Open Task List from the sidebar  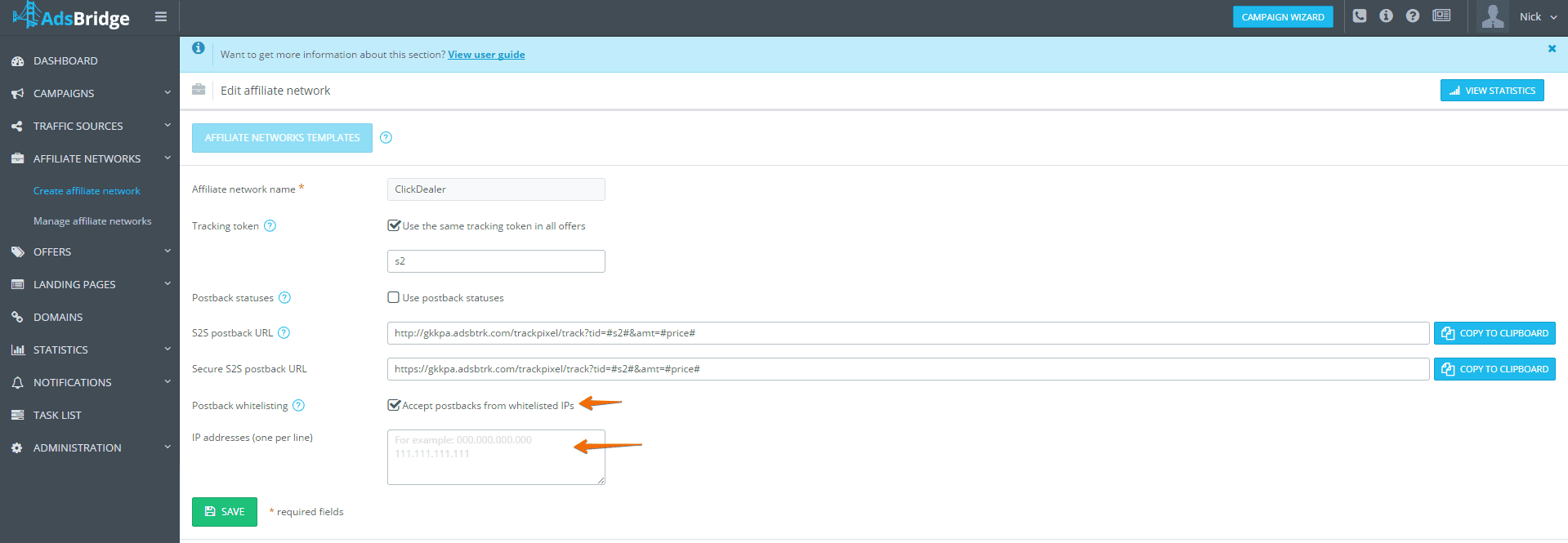[57, 416]
